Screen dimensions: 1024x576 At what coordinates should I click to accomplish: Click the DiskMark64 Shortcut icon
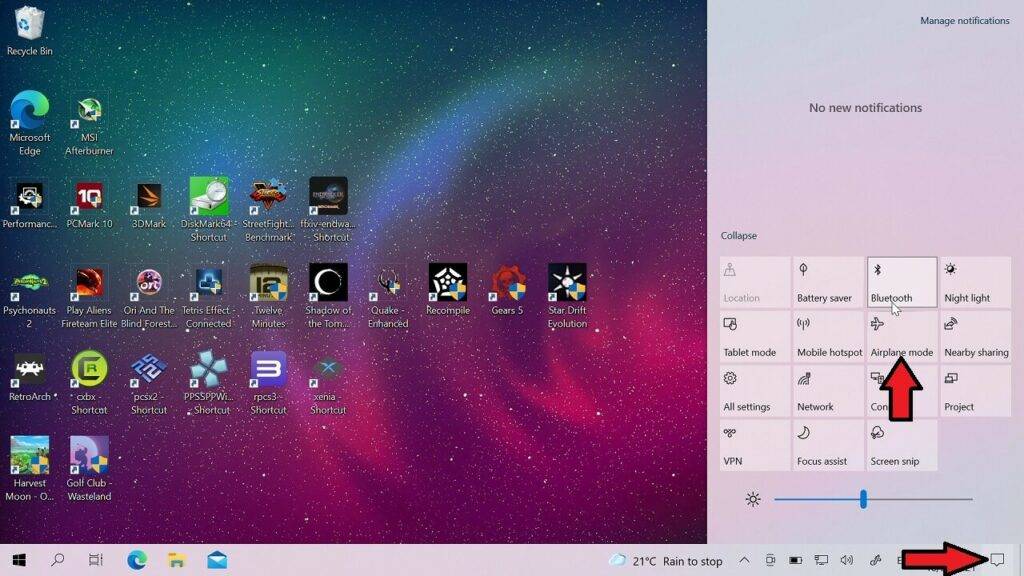[x=208, y=210]
